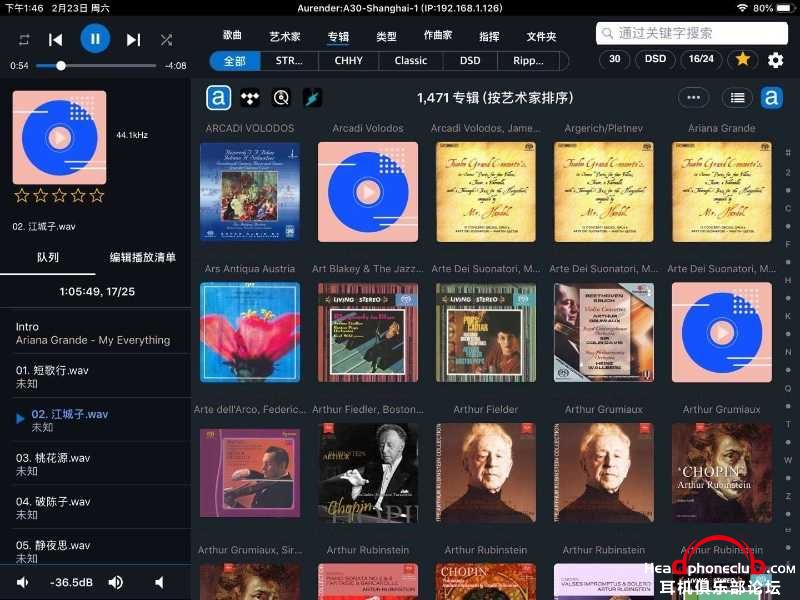
Task: Select the 全部 filter segment
Action: tap(235, 61)
